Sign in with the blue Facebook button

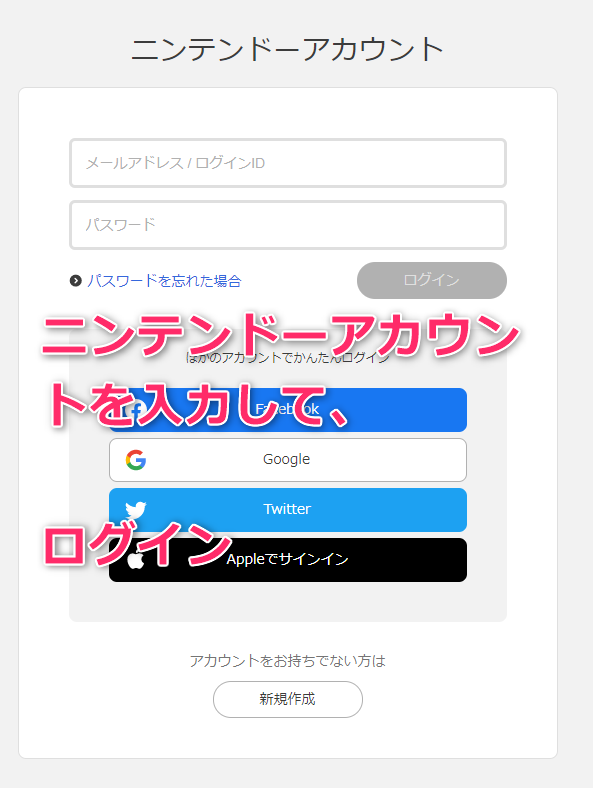(x=288, y=410)
